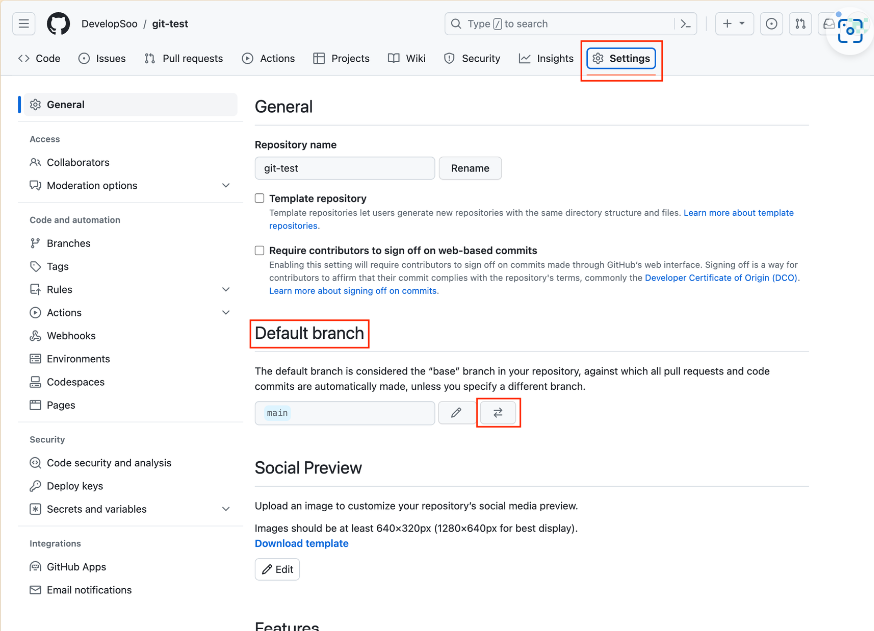Click the Codespaces icon in sidebar

(35, 382)
